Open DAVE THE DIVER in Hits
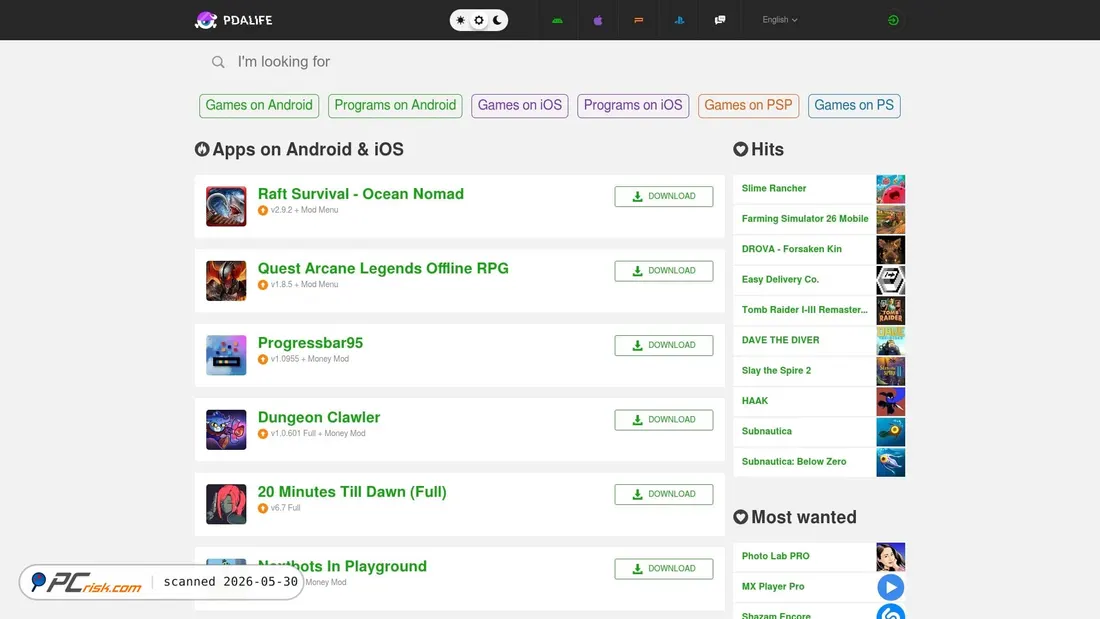This screenshot has width=1100, height=619. 780,340
